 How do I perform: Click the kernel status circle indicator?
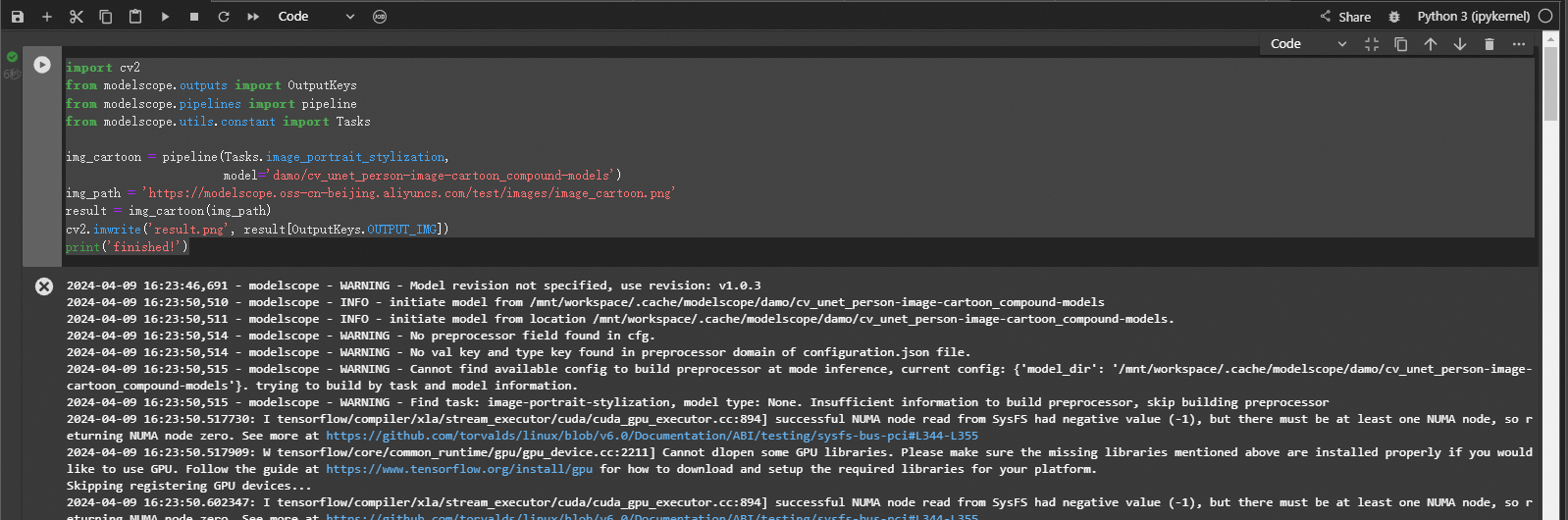[1545, 16]
